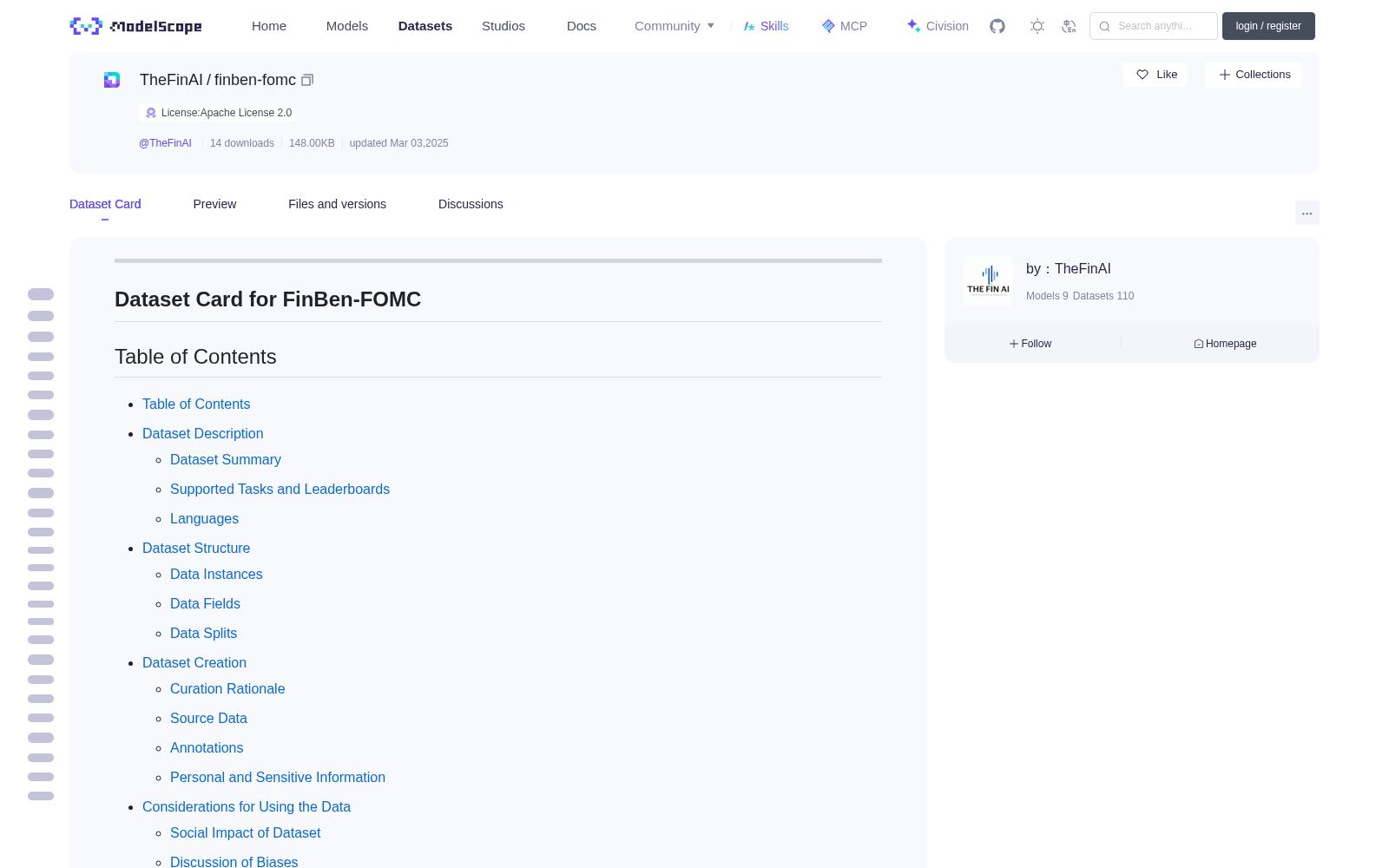Select the Dataset Card tab
The height and width of the screenshot is (868, 1389).
[x=105, y=204]
